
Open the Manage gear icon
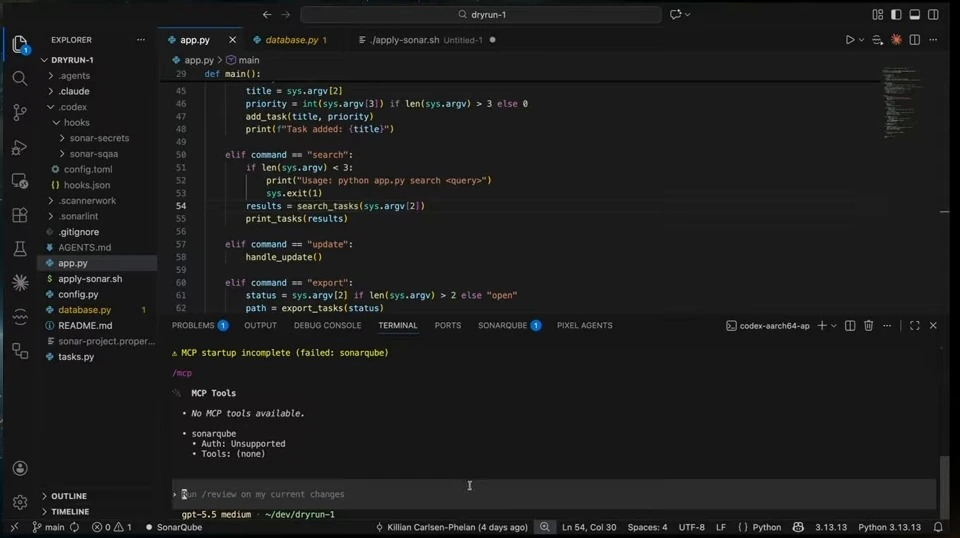click(20, 502)
